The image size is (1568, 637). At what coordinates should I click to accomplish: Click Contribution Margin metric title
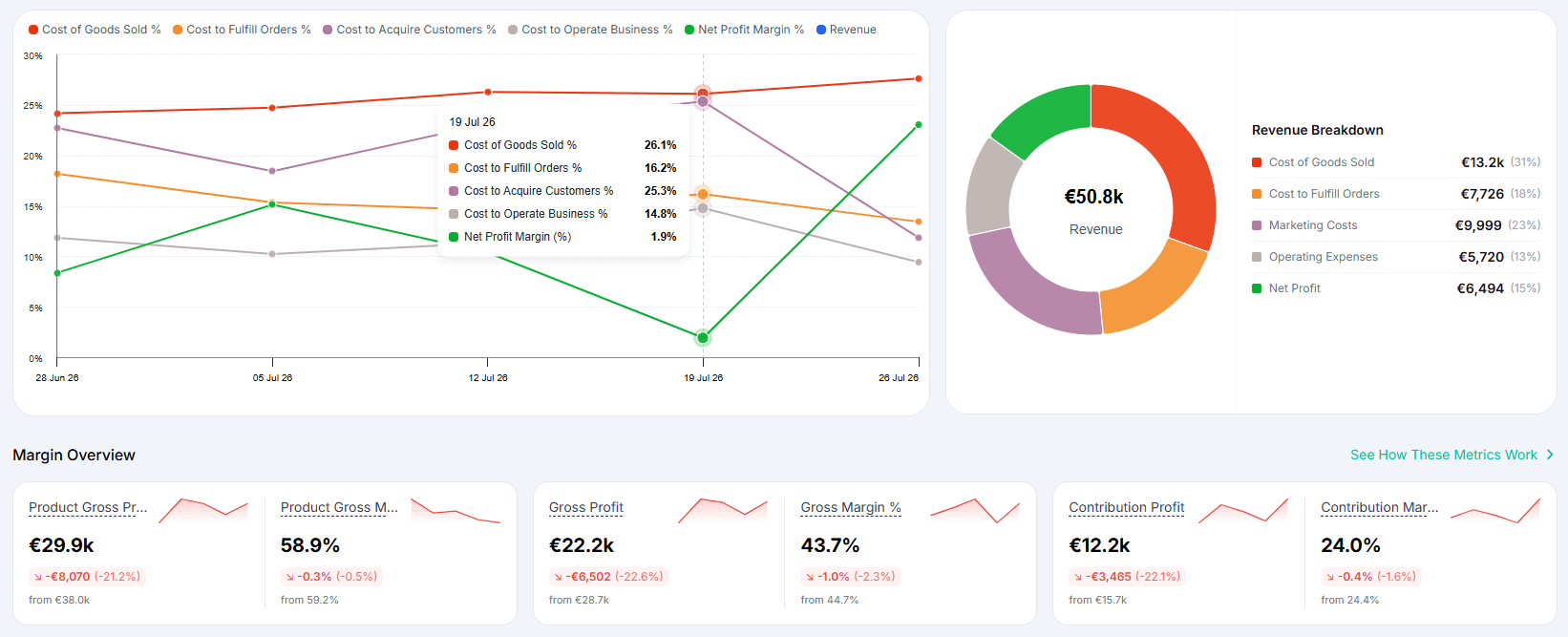(1380, 507)
